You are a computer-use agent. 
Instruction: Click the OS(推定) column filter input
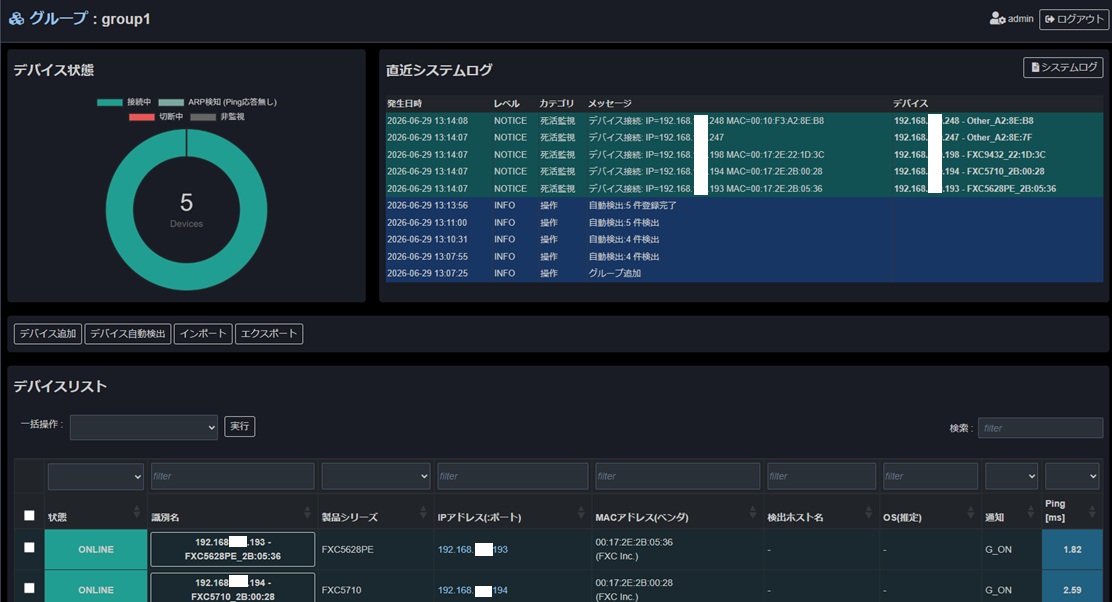930,476
